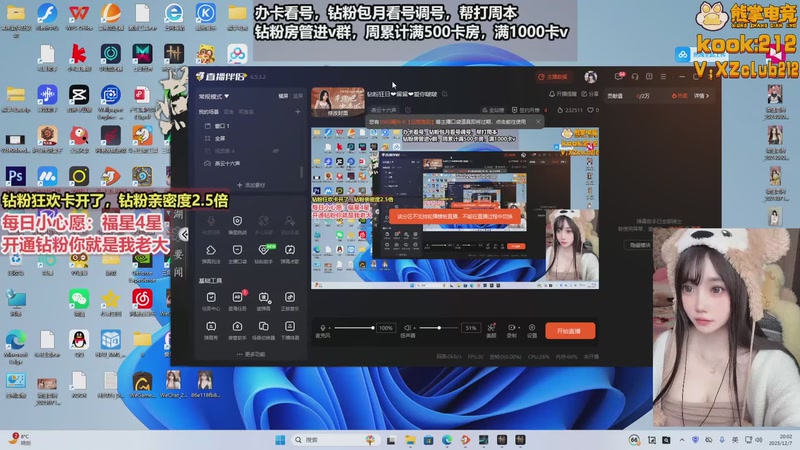
Task: Click the 主播数据 button in title bar
Action: (x=553, y=77)
